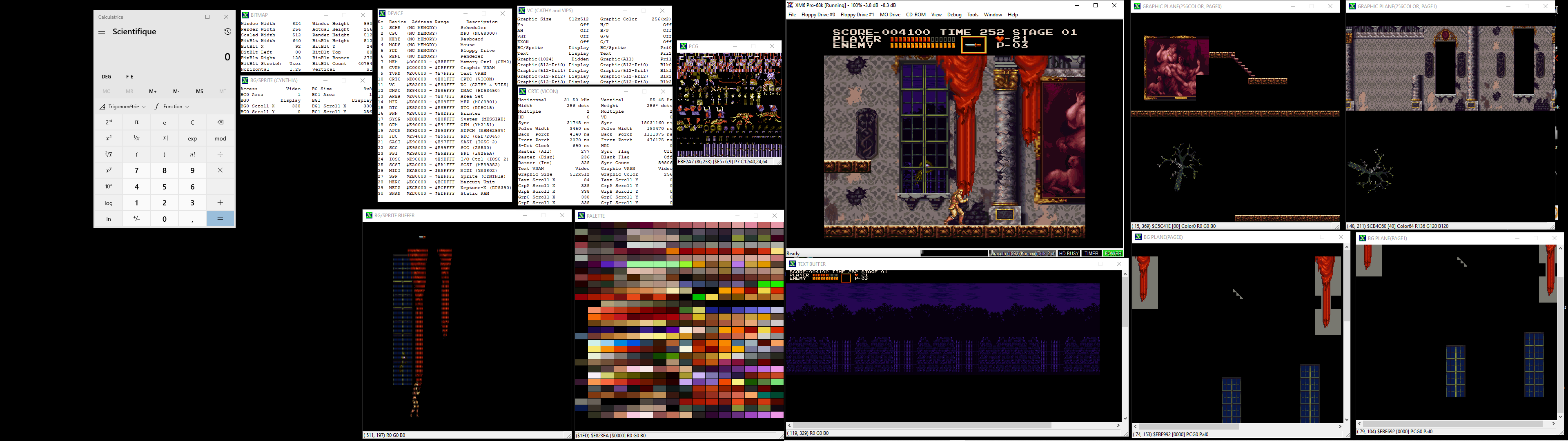Click the TIMER status indicator
Viewport: 1568px width, 441px height.
coord(1091,254)
